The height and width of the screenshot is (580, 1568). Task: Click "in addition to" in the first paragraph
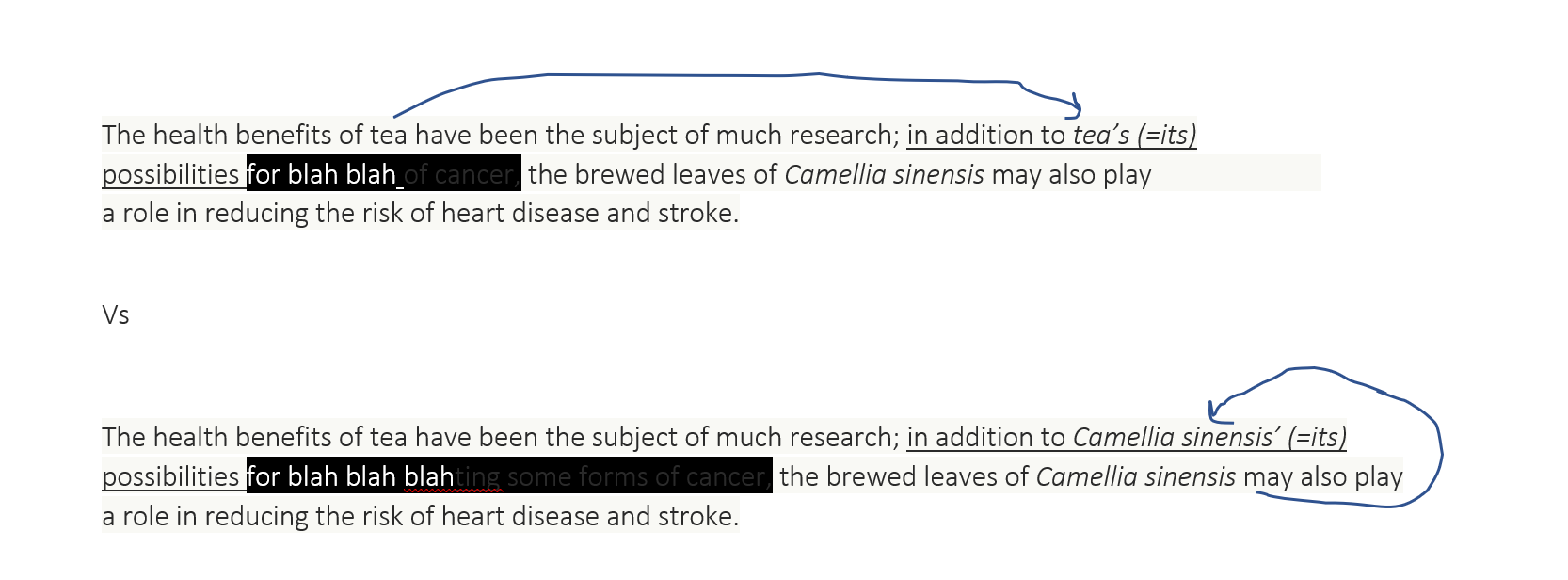click(x=985, y=136)
